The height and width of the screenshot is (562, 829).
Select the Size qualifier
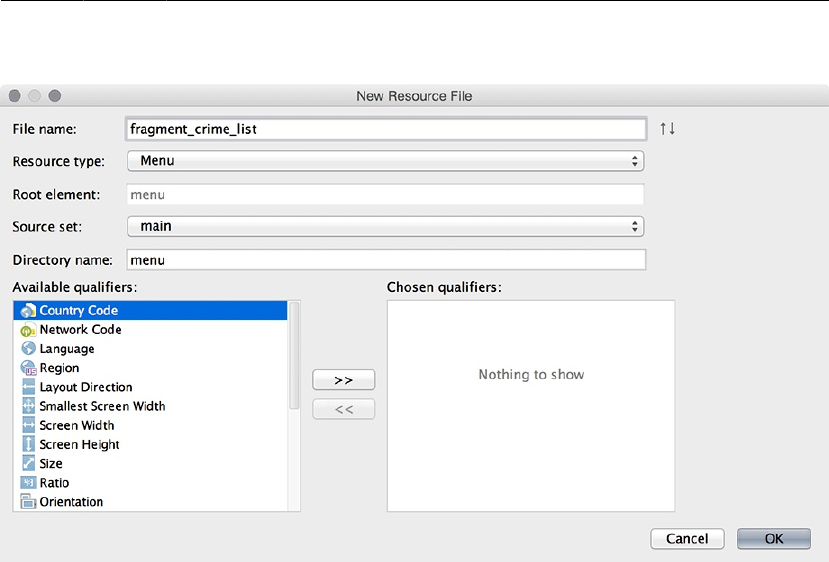pyautogui.click(x=150, y=464)
